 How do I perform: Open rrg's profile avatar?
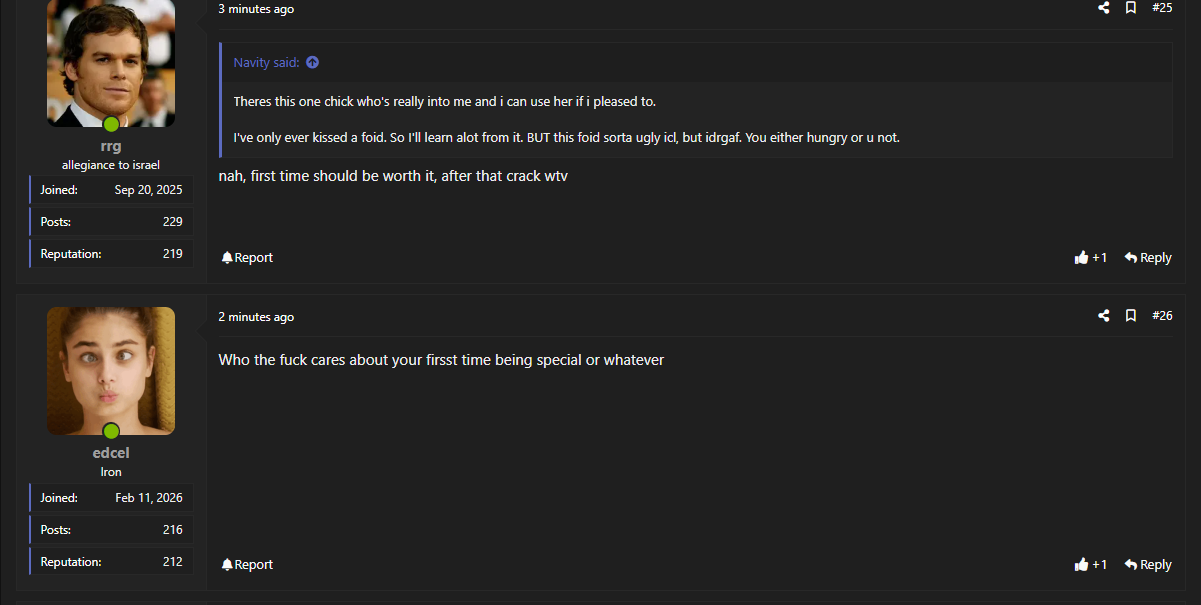coord(111,62)
